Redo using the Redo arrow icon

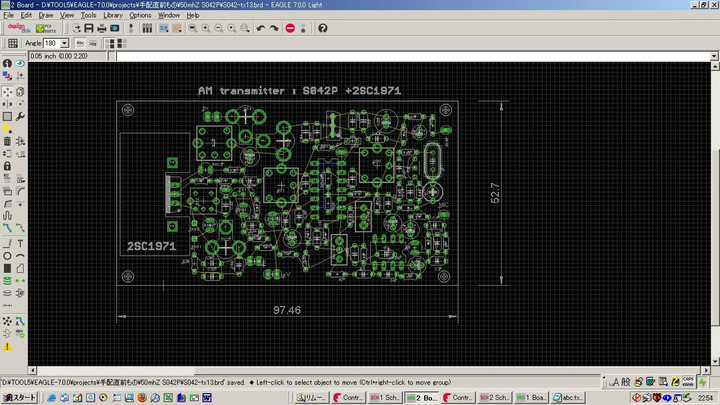[274, 28]
